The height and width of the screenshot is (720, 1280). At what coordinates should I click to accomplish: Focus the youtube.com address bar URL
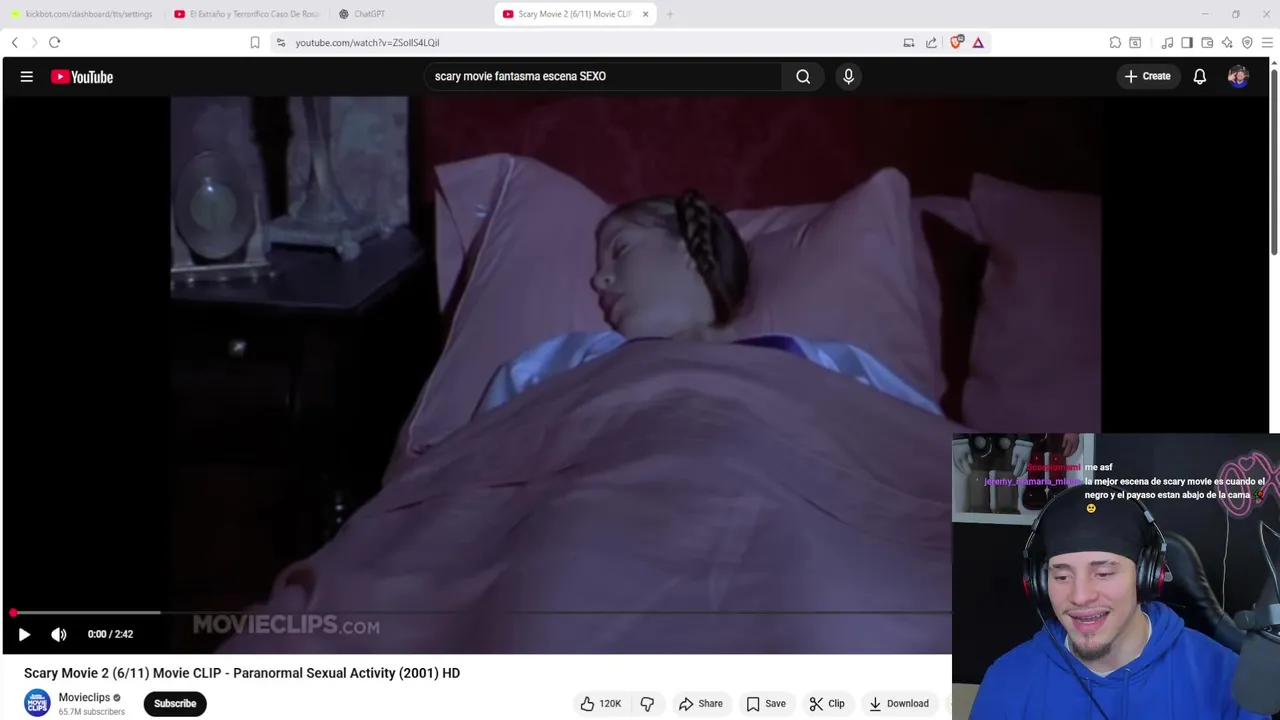(367, 43)
